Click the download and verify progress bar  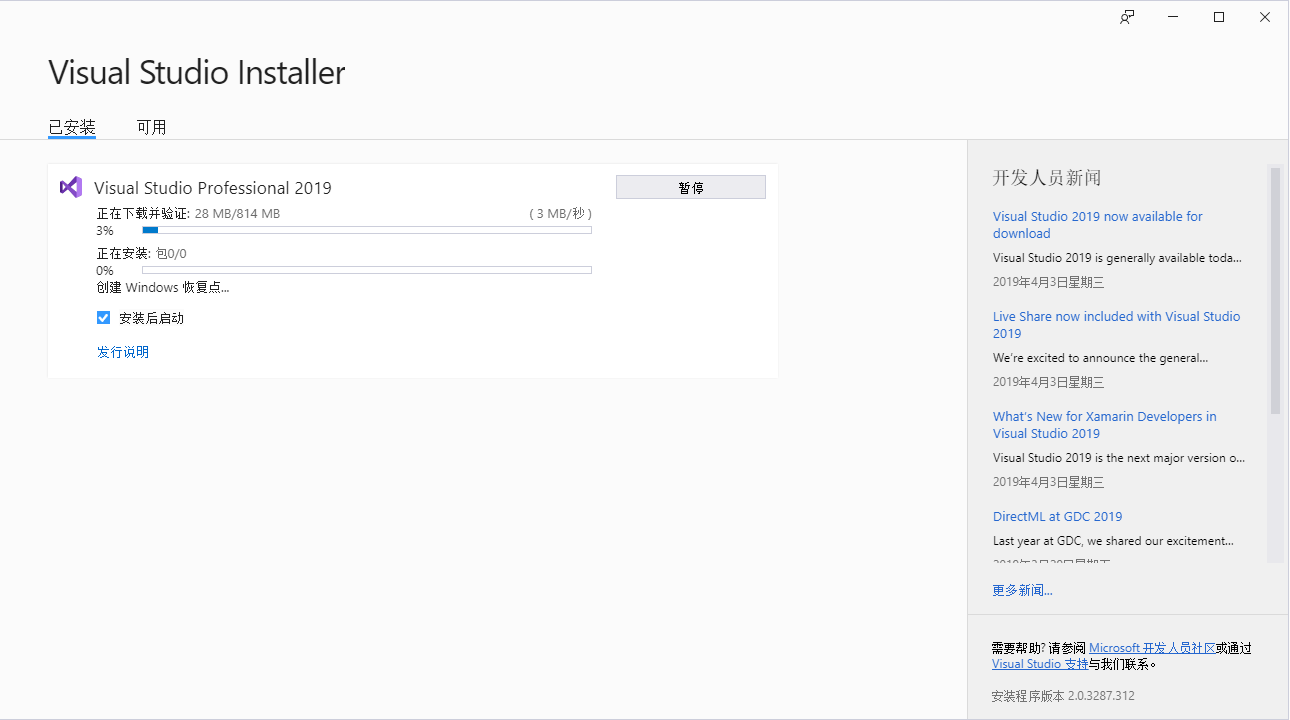367,230
